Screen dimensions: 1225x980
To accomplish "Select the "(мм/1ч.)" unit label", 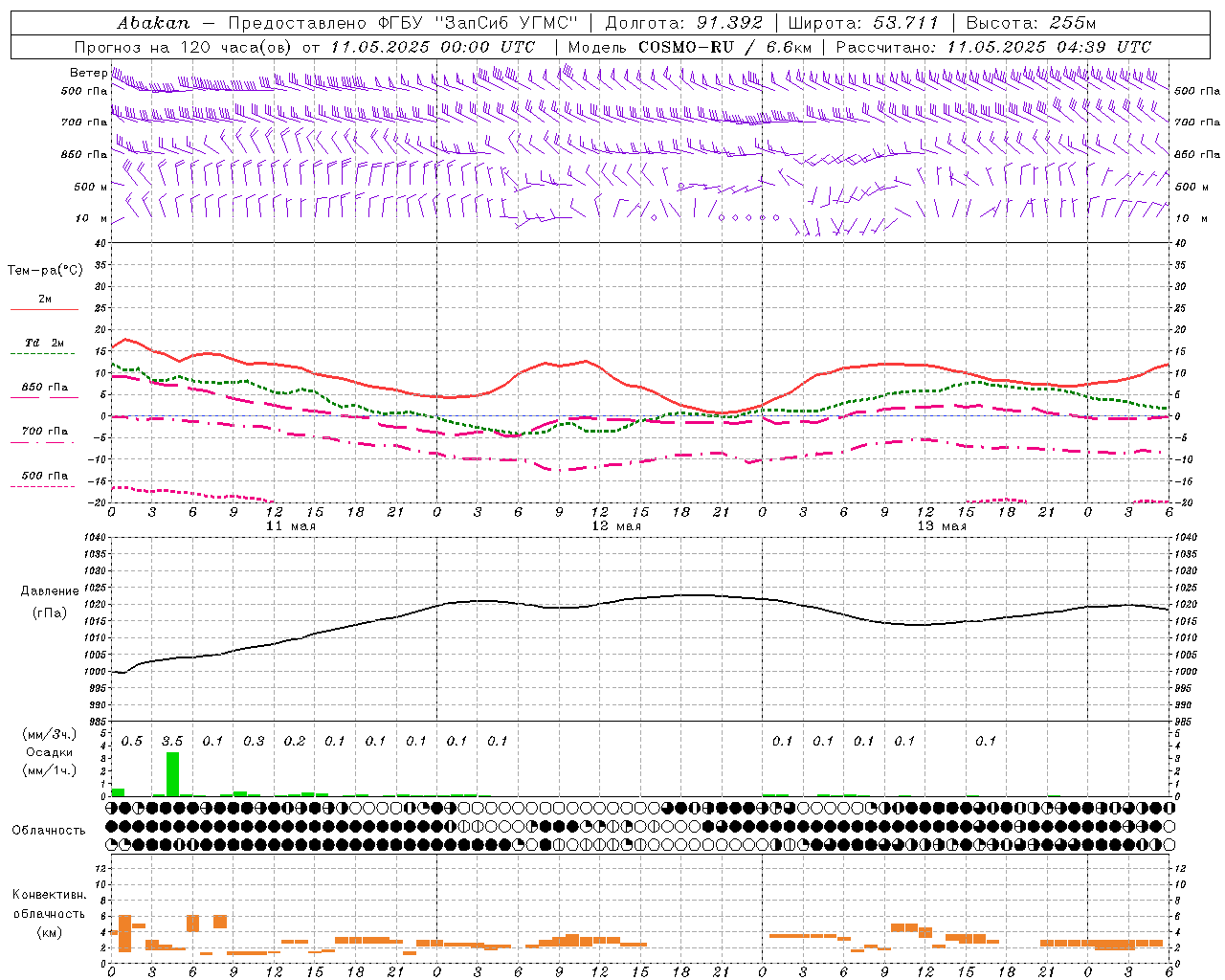I will (50, 770).
